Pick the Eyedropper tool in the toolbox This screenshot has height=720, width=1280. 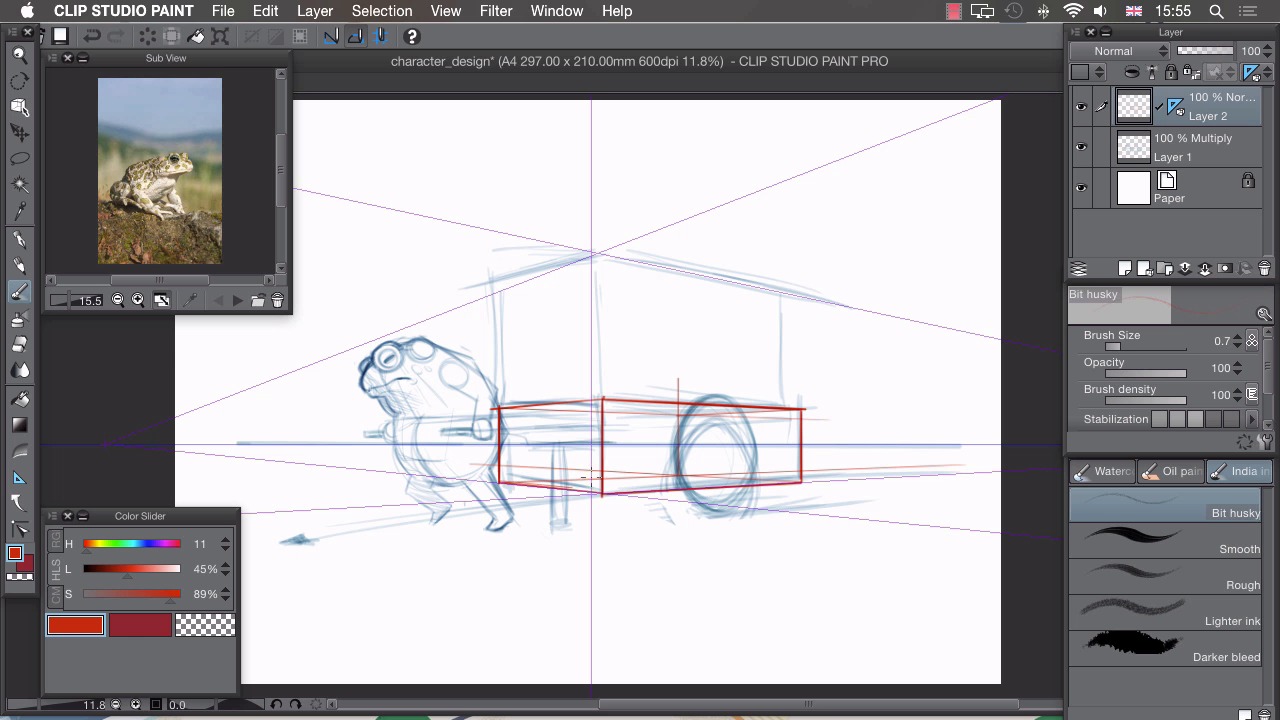coord(19,211)
